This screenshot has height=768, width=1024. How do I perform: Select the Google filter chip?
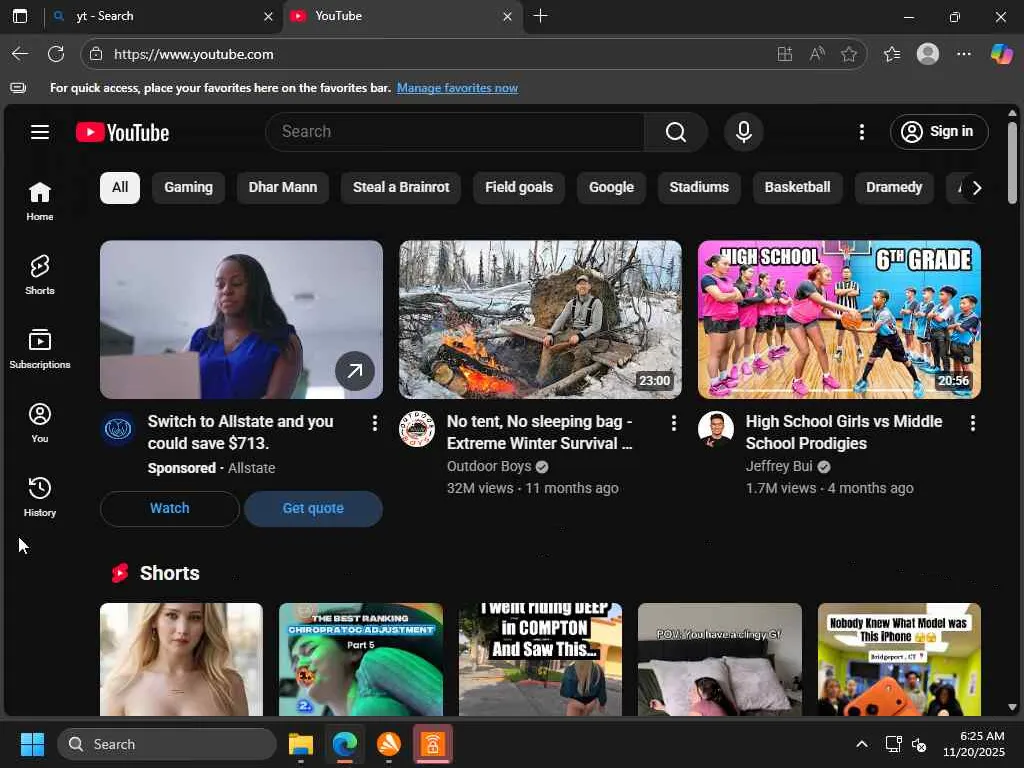pos(611,188)
